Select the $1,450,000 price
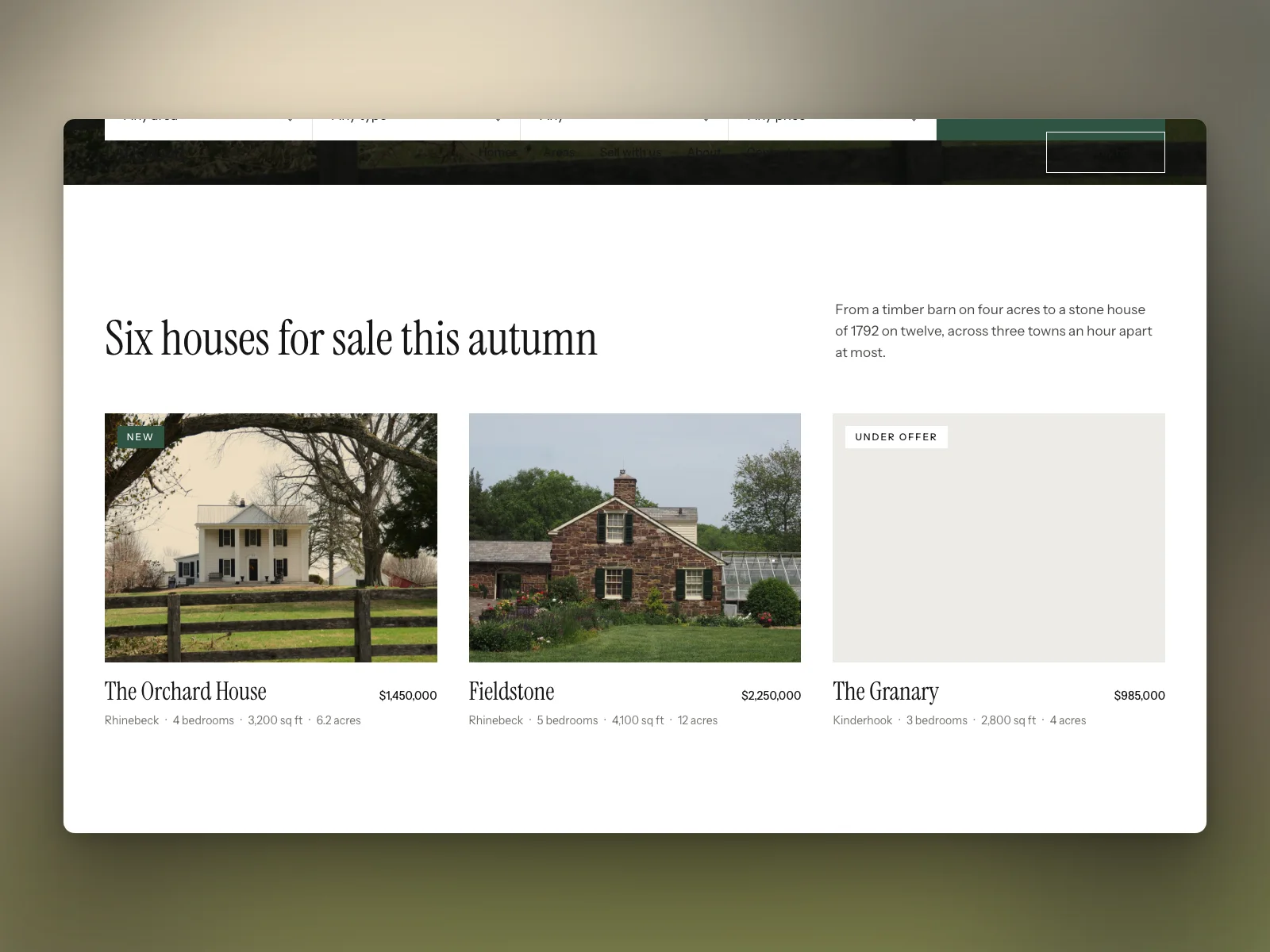 408,696
